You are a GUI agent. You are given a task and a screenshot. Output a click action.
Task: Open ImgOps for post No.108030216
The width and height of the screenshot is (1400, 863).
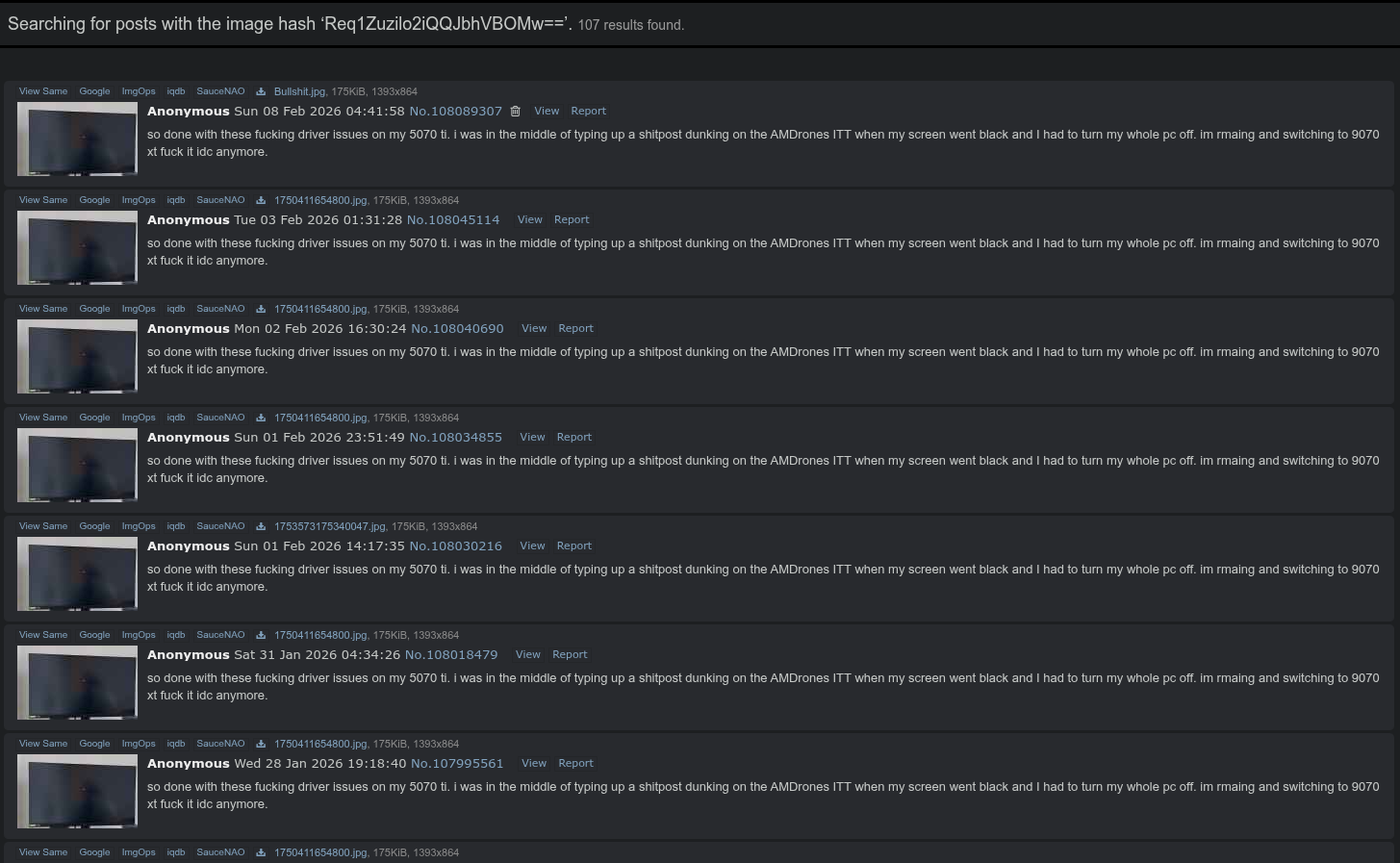pyautogui.click(x=139, y=526)
